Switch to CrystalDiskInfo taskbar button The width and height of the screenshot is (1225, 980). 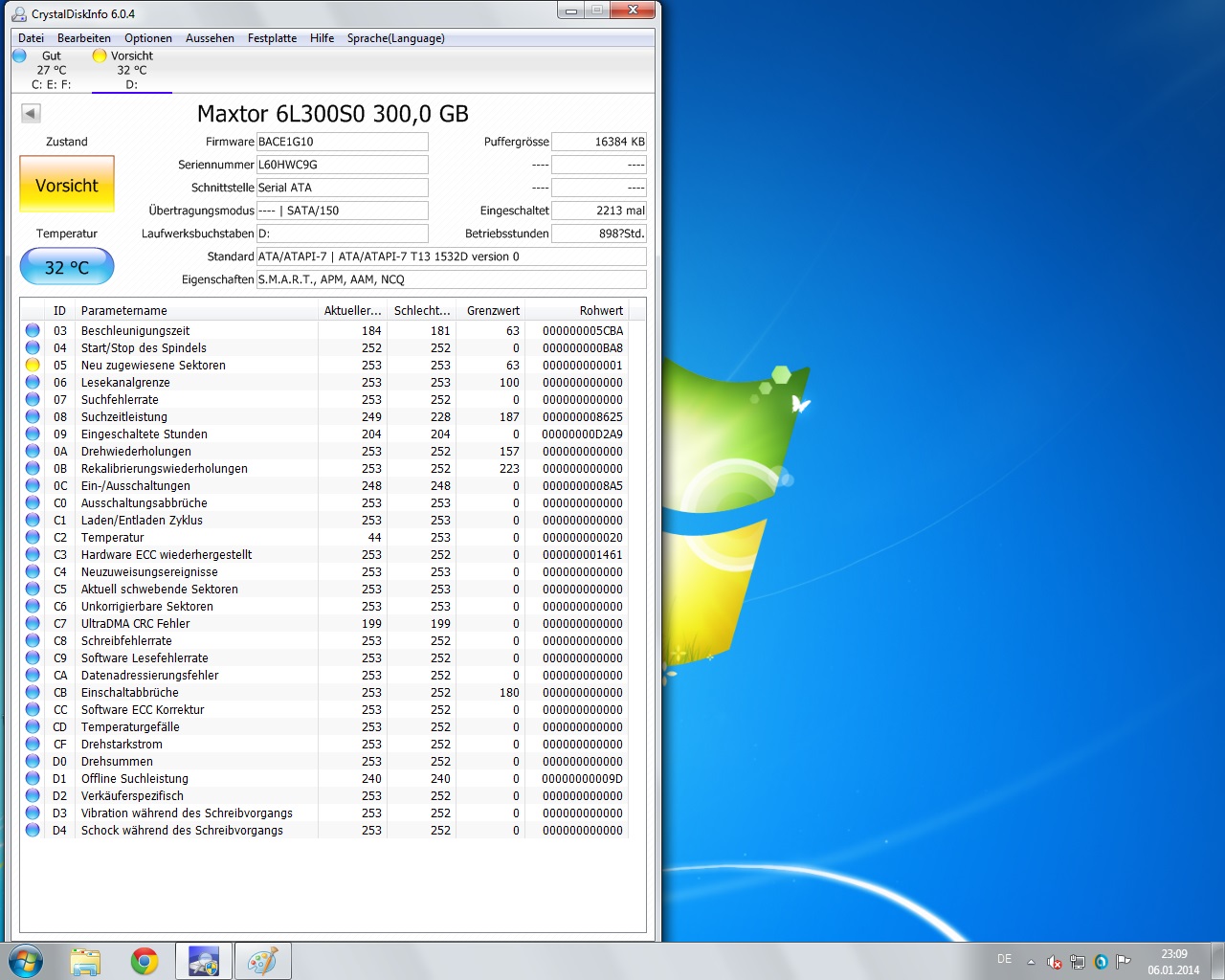(204, 961)
